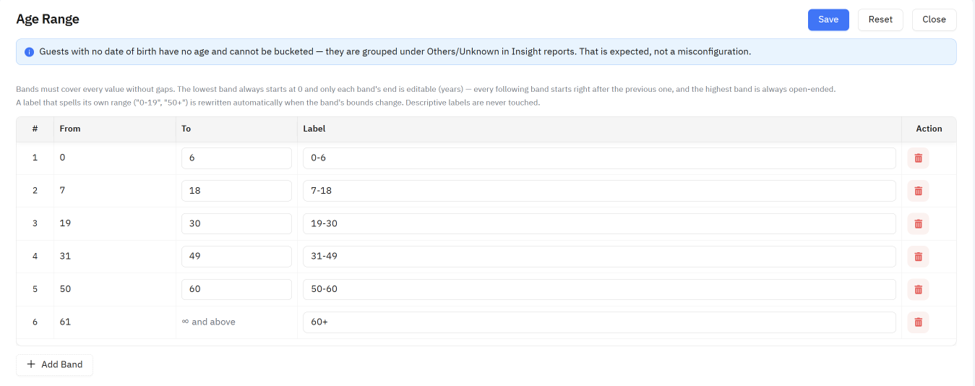Edit the label field reading 7-18
975x386 pixels.
tap(599, 191)
